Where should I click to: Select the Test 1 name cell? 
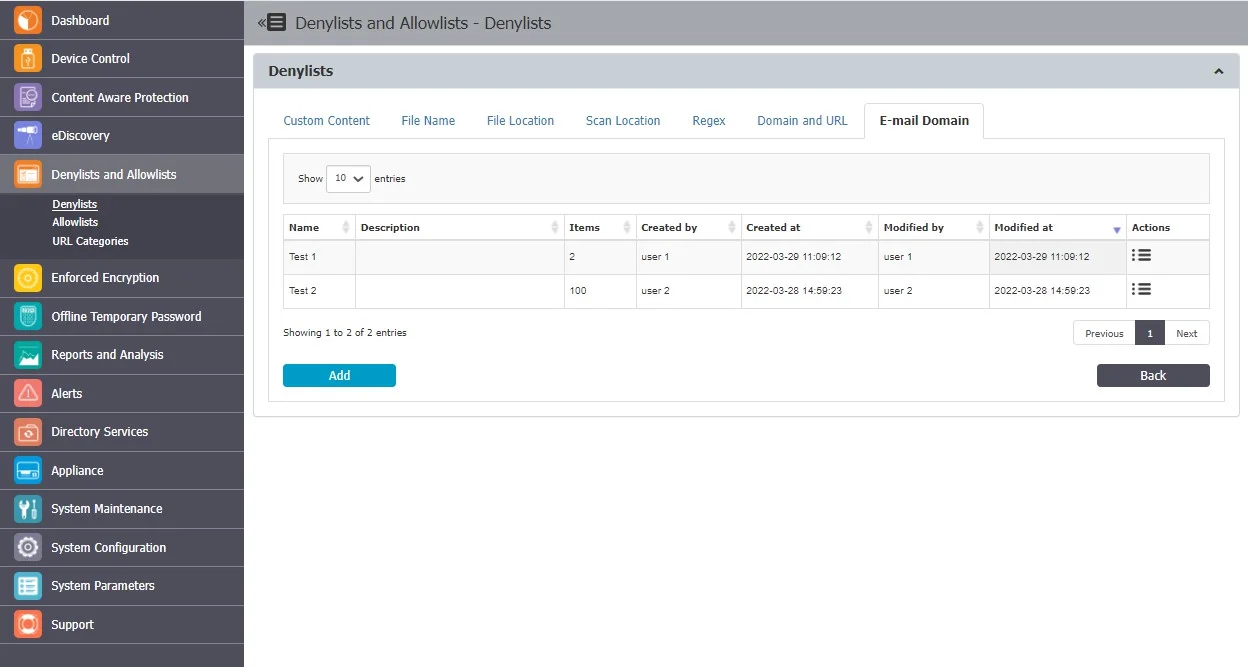(319, 257)
